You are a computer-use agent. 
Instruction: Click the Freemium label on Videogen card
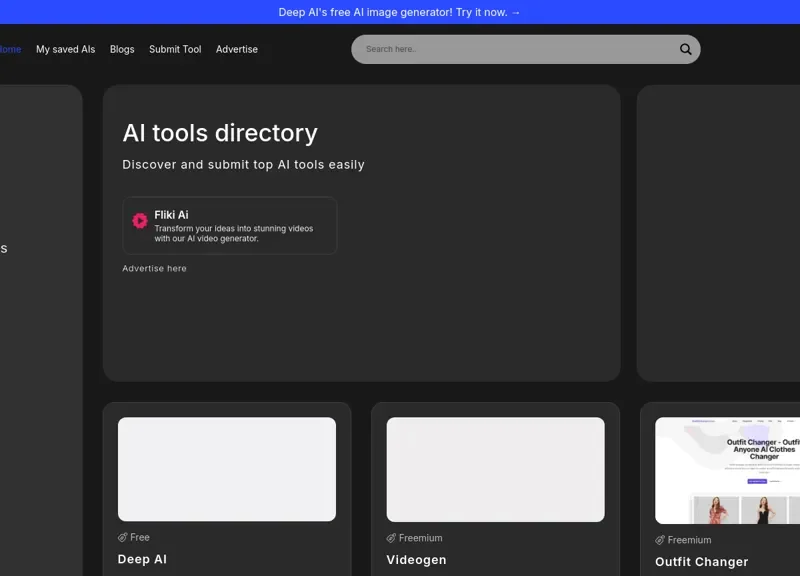[420, 538]
